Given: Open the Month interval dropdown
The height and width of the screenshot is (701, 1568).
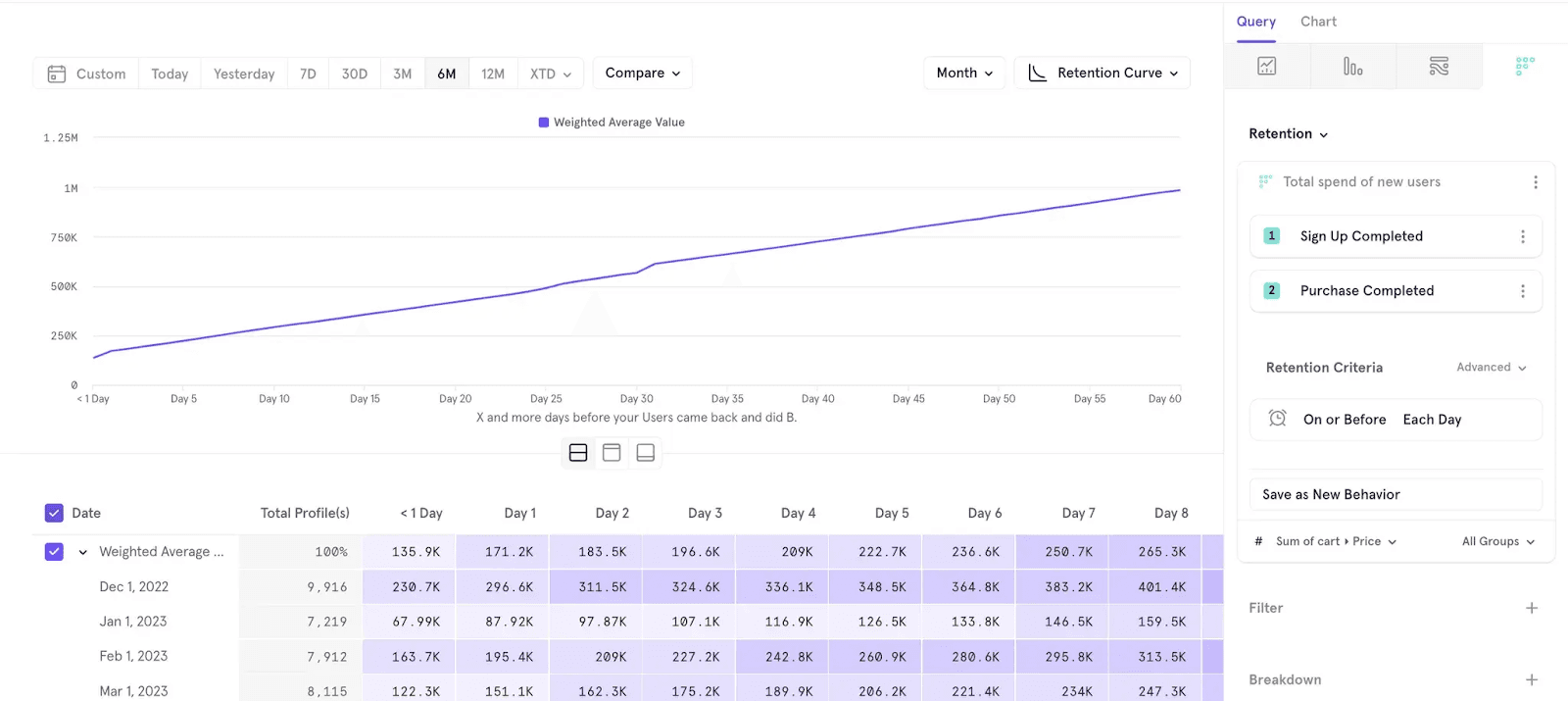Looking at the screenshot, I should [x=964, y=74].
